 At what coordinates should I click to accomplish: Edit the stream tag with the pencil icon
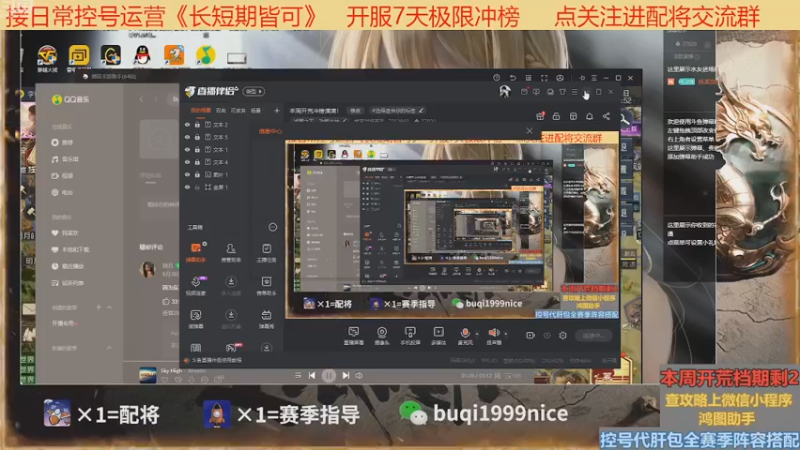click(x=421, y=110)
